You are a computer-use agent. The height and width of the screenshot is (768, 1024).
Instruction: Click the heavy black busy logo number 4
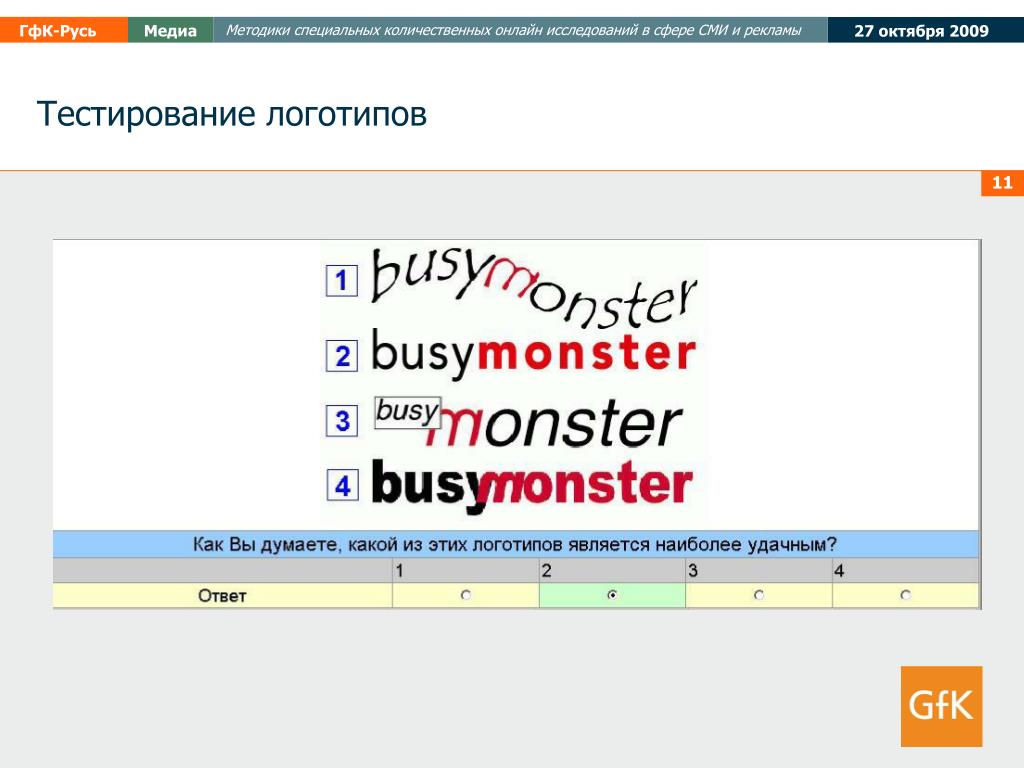(x=532, y=485)
